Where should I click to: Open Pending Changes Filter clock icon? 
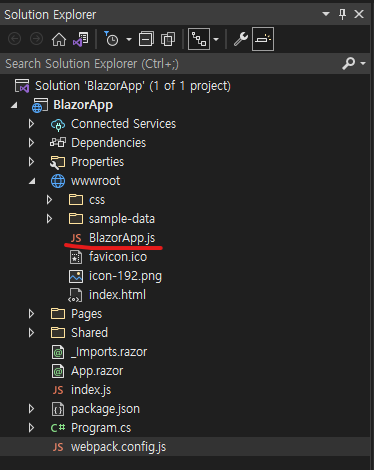pos(111,39)
